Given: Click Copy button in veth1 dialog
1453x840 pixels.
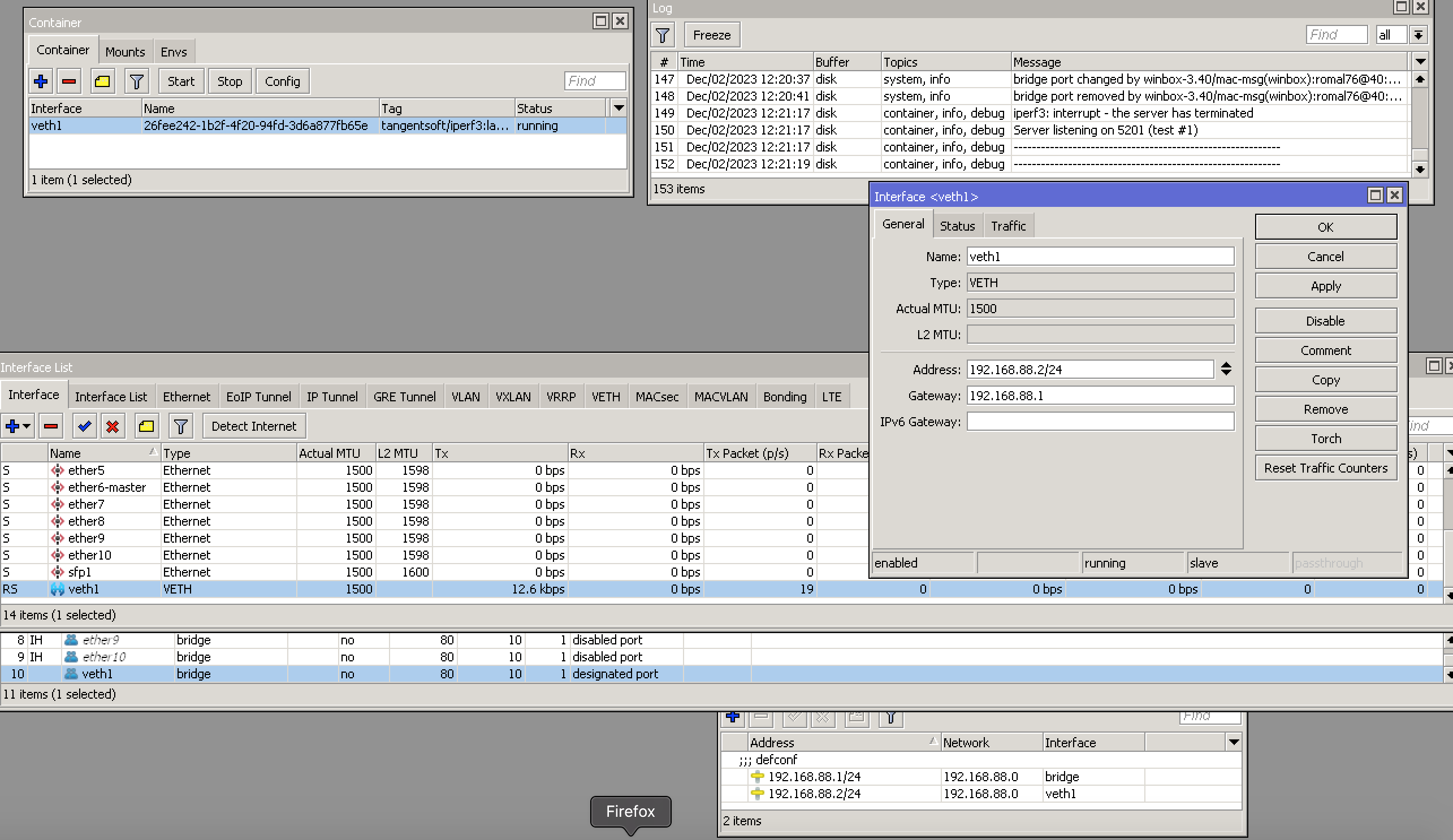Looking at the screenshot, I should pos(1326,380).
